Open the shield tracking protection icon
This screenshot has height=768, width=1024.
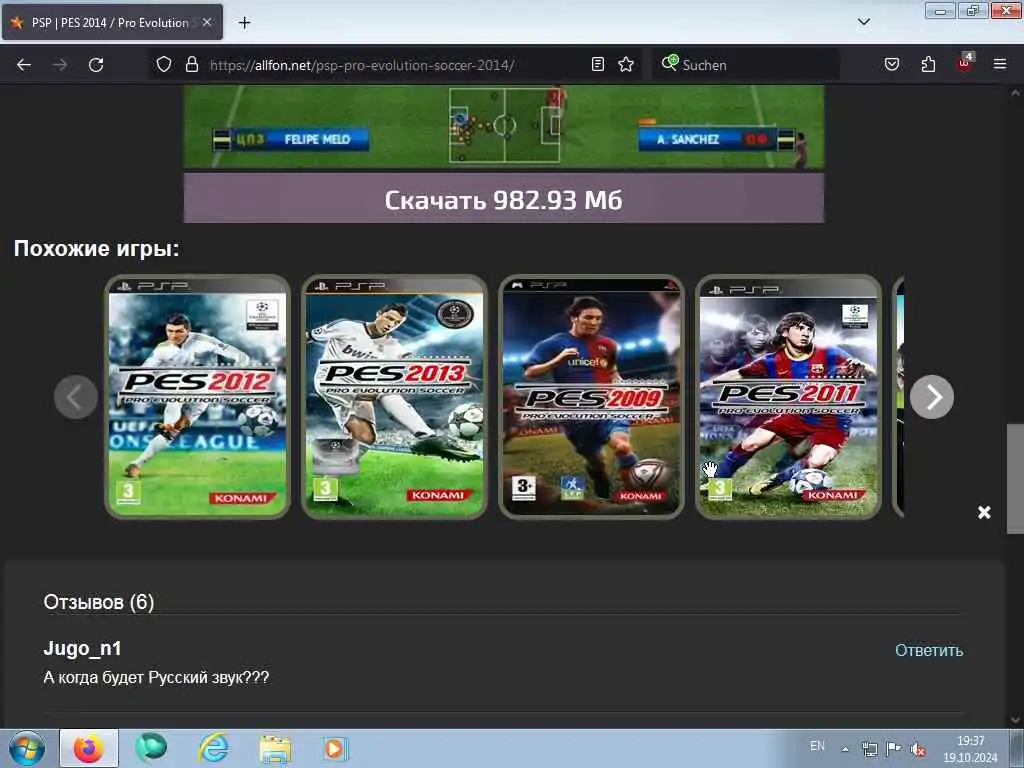tap(164, 65)
